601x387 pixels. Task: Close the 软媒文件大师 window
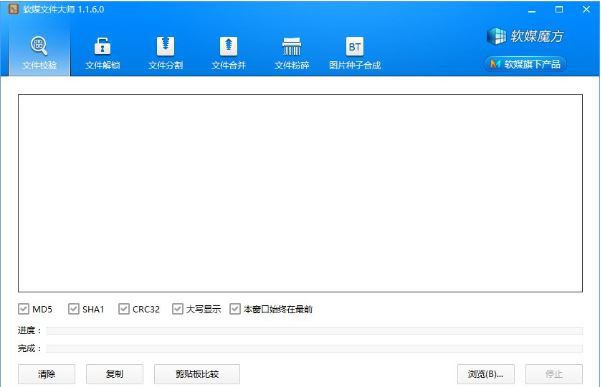pos(586,10)
